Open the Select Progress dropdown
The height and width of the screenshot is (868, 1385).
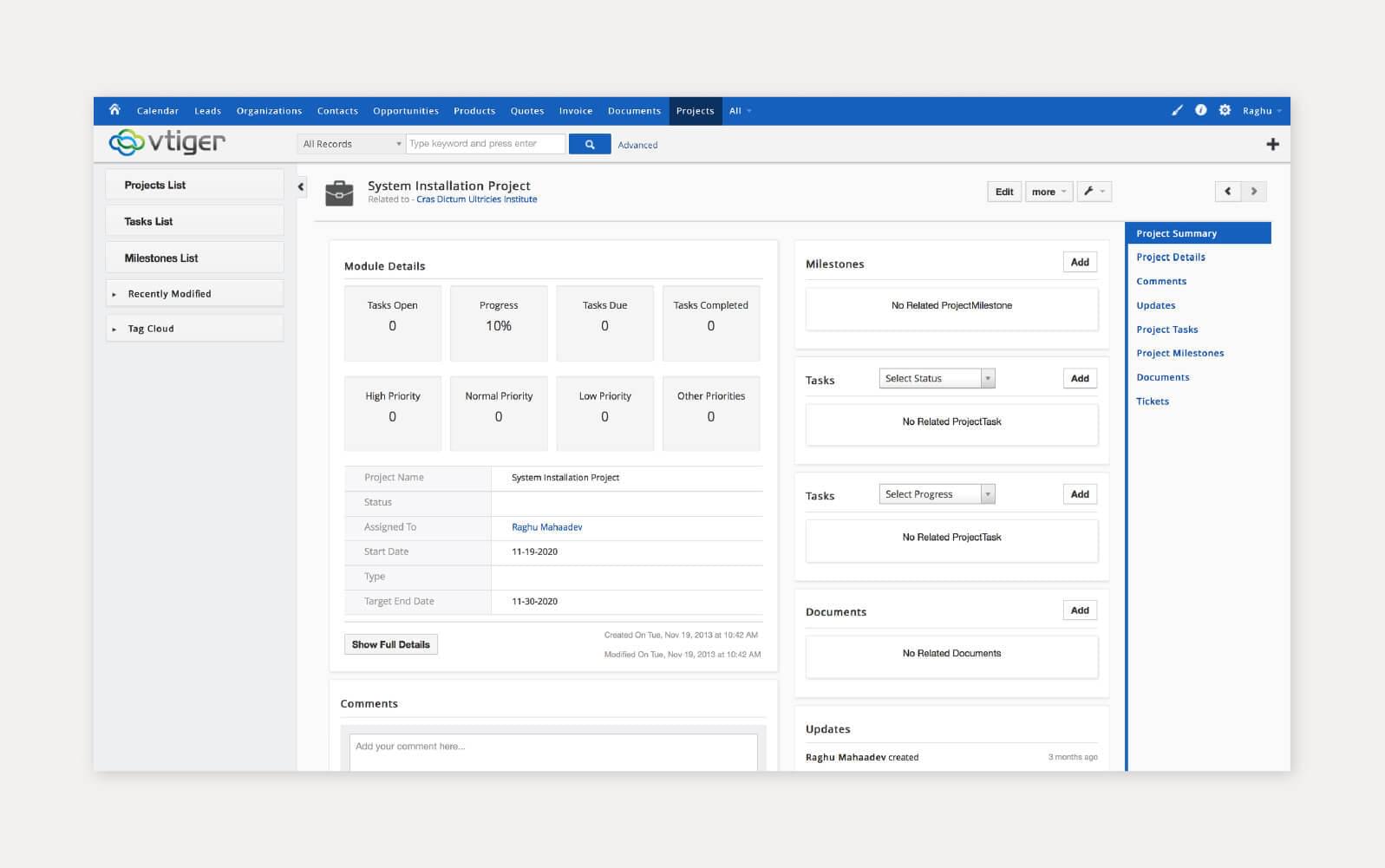(936, 494)
